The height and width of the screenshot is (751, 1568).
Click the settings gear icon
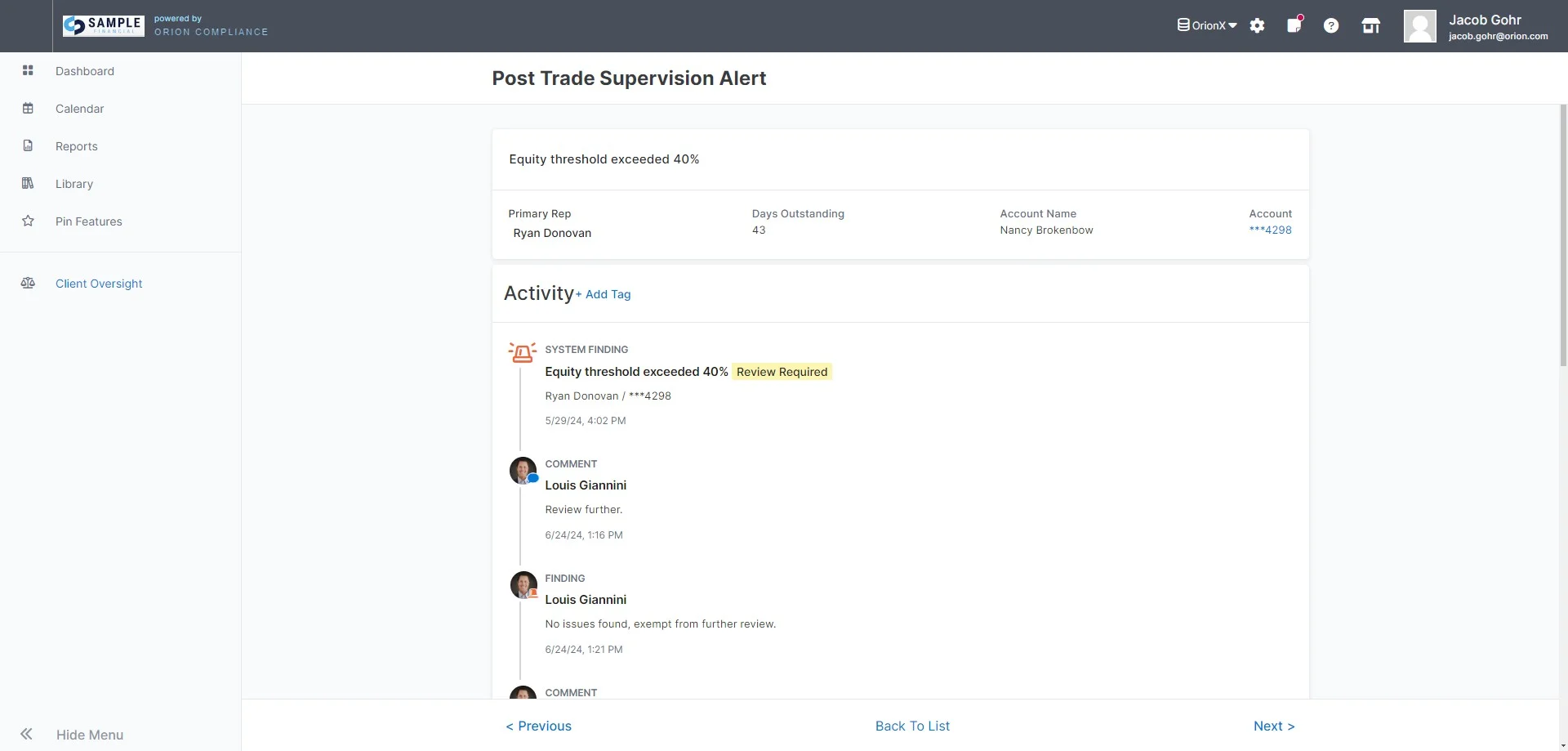[1257, 26]
